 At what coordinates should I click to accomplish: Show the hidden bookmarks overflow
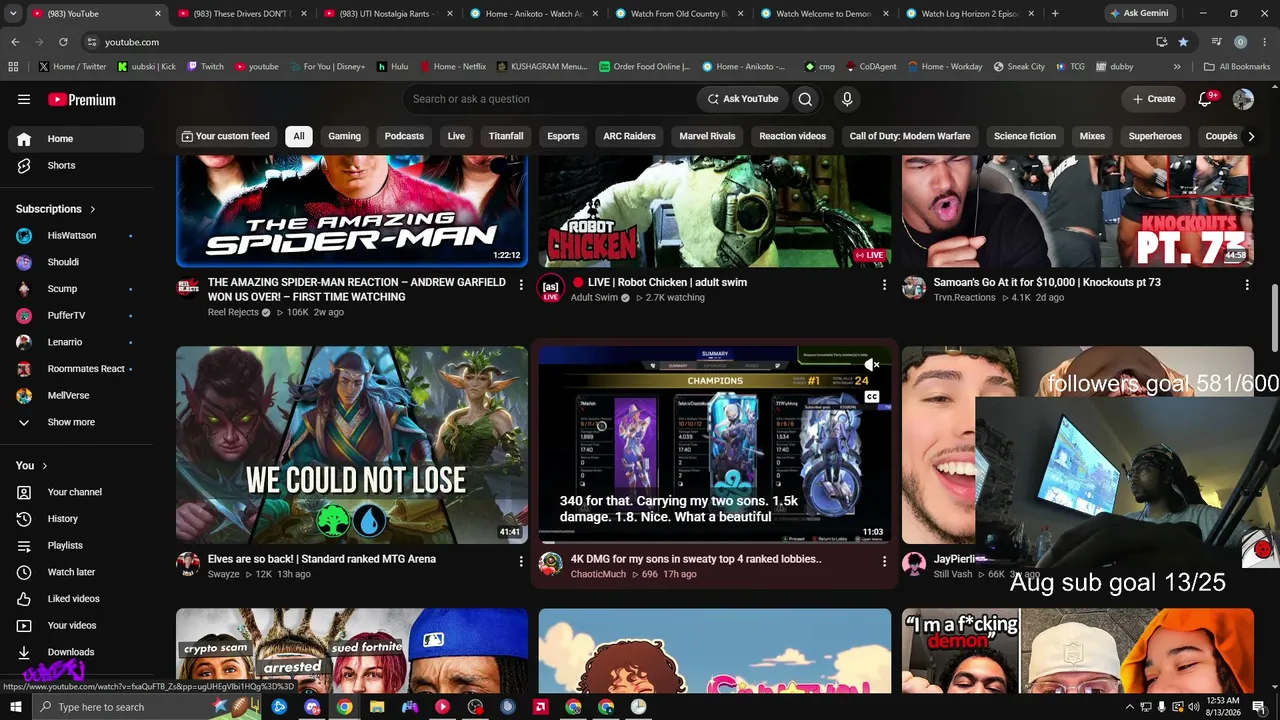click(x=1177, y=67)
